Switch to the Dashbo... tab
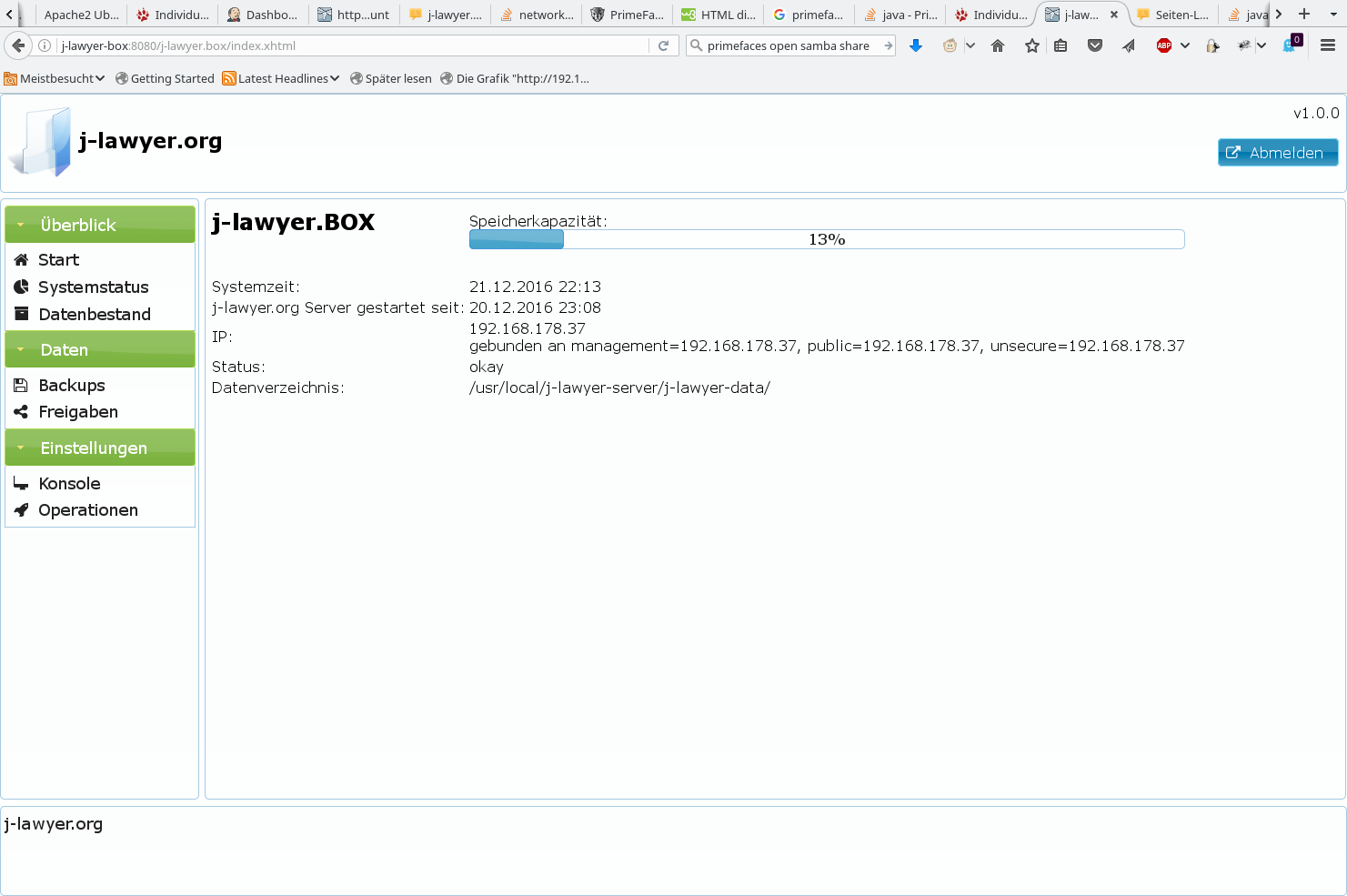Screen dimensions: 1347x896 click(x=262, y=15)
